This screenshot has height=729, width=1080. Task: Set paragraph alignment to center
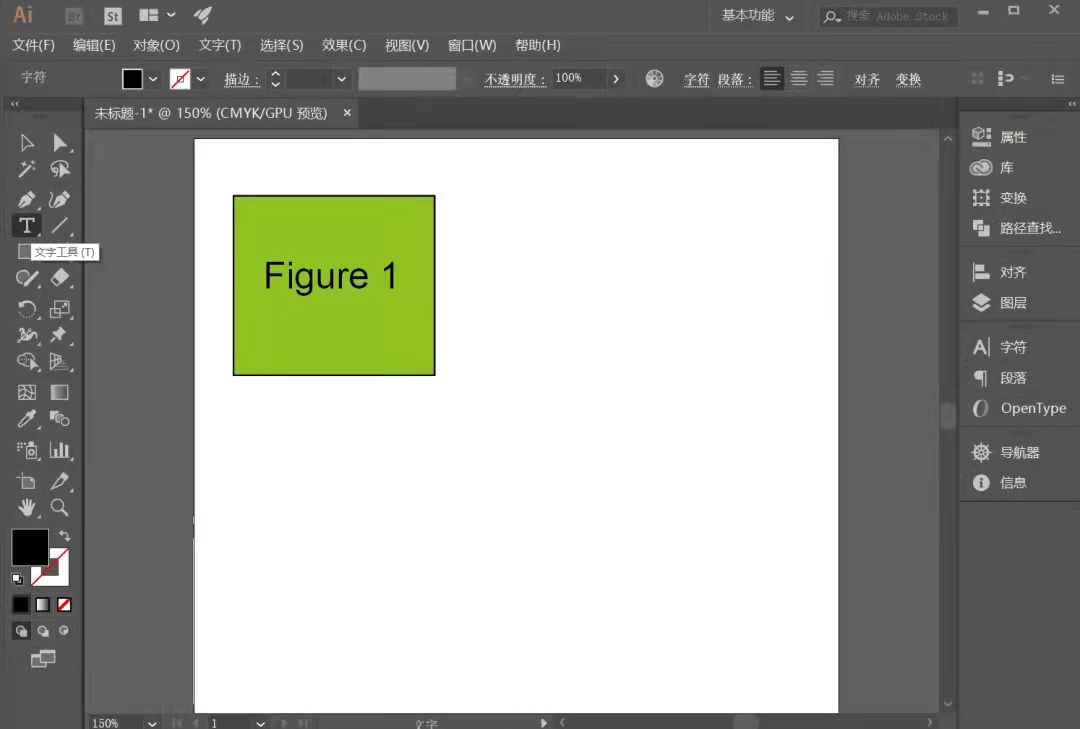[x=798, y=79]
